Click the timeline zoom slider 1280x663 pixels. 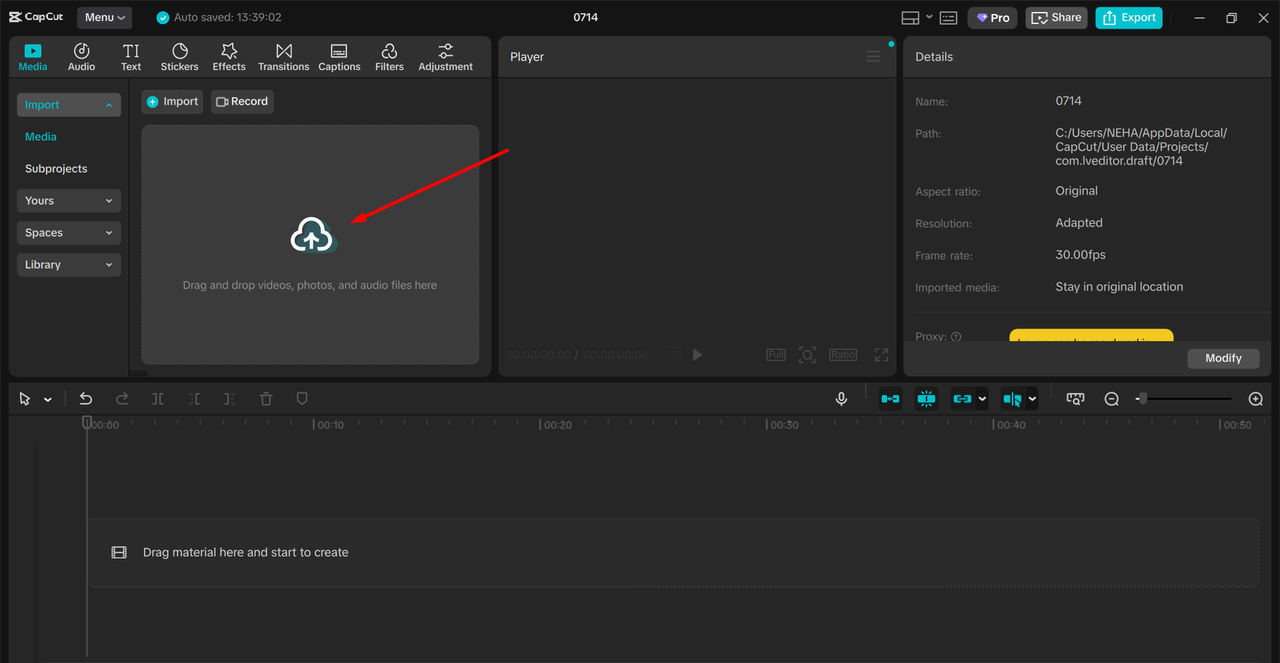(x=1186, y=399)
